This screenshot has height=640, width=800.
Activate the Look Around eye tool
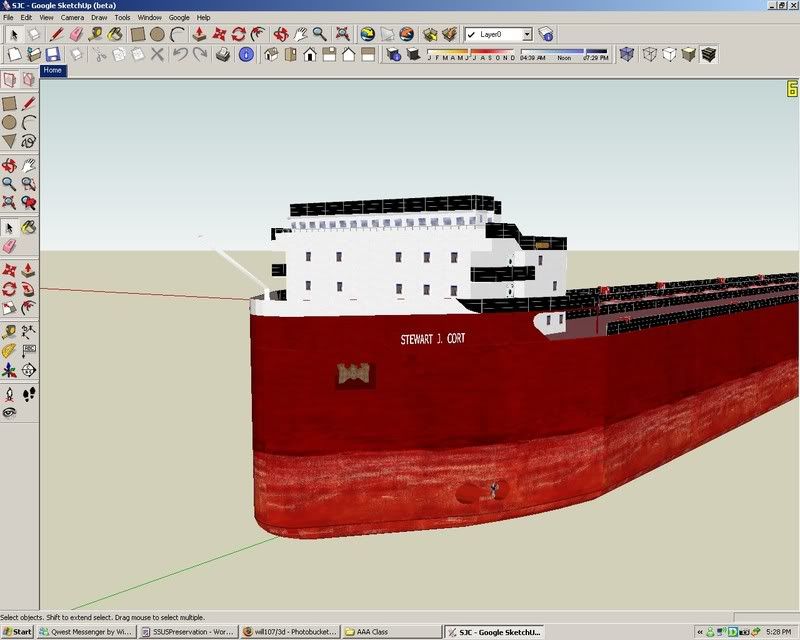(9, 412)
